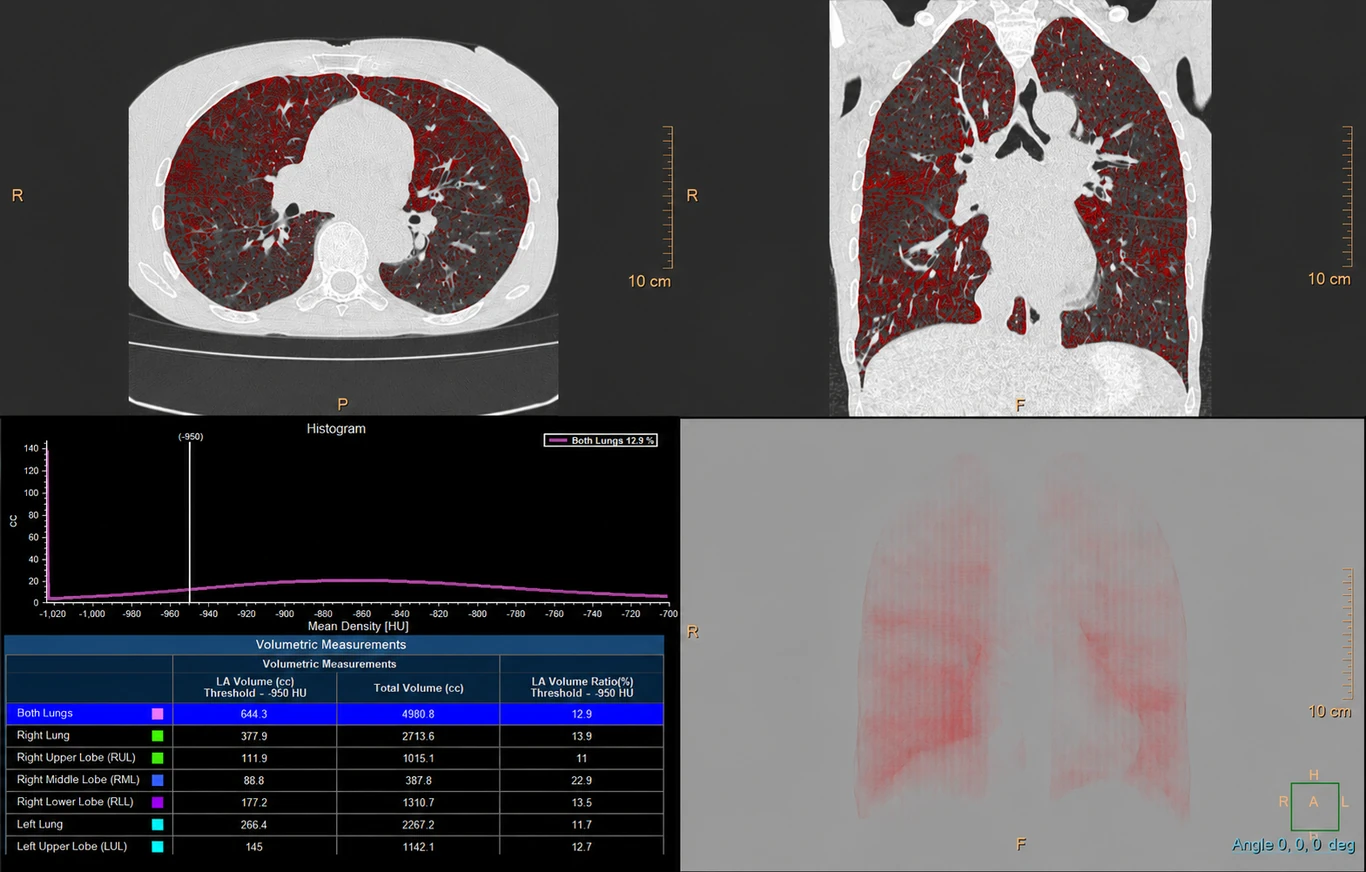Viewport: 1366px width, 872px height.
Task: Click the LA Volume Ratio(%) column header
Action: click(581, 687)
